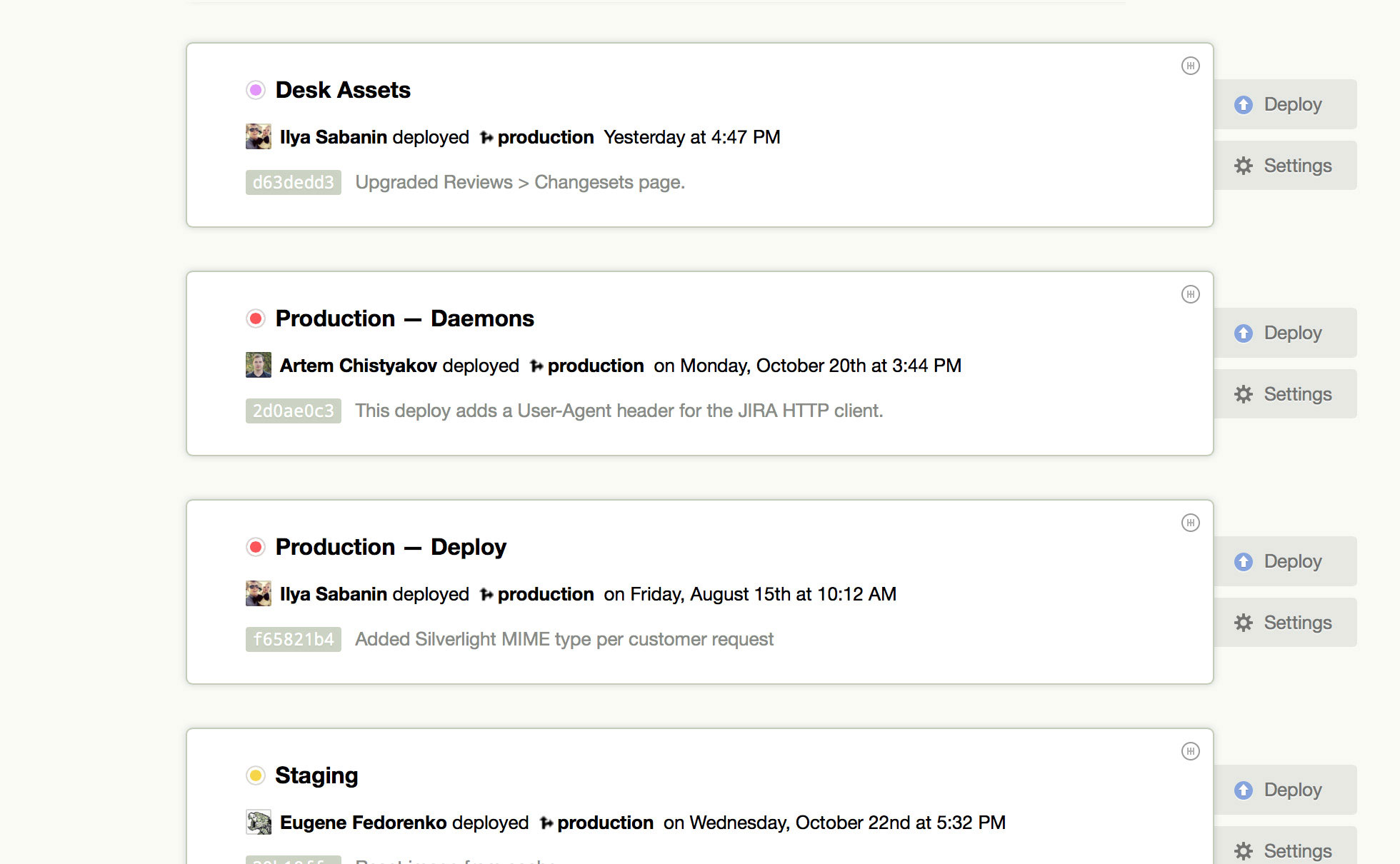This screenshot has width=1400, height=864.
Task: Click the circular icon atop Staging card
Action: pyautogui.click(x=1190, y=751)
